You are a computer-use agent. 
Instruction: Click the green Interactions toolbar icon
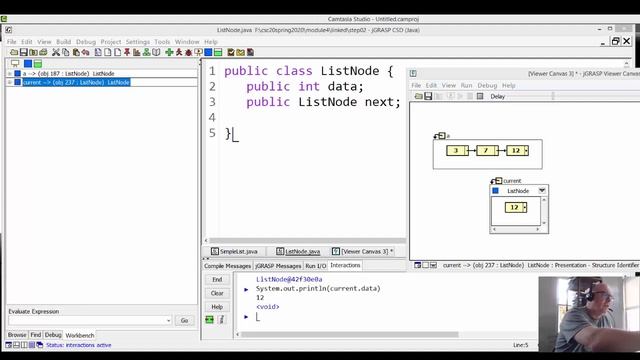[218, 52]
